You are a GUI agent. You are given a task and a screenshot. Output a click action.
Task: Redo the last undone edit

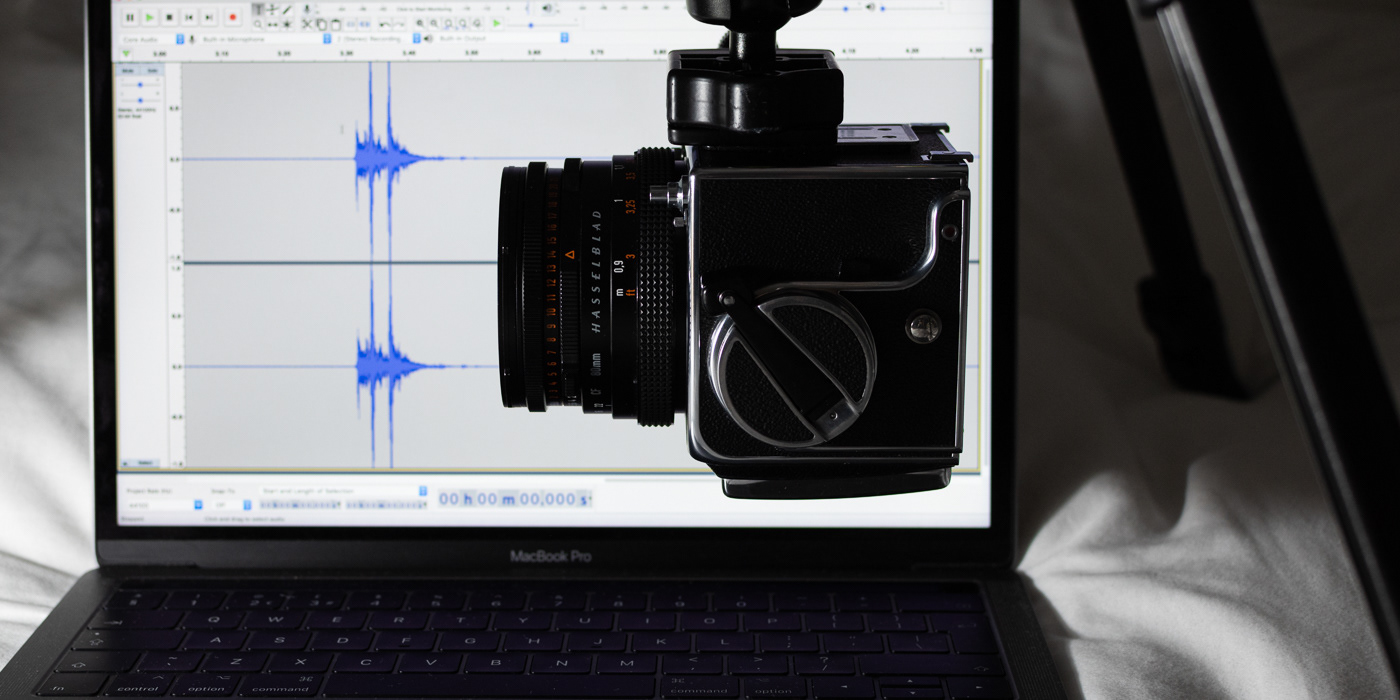(400, 24)
